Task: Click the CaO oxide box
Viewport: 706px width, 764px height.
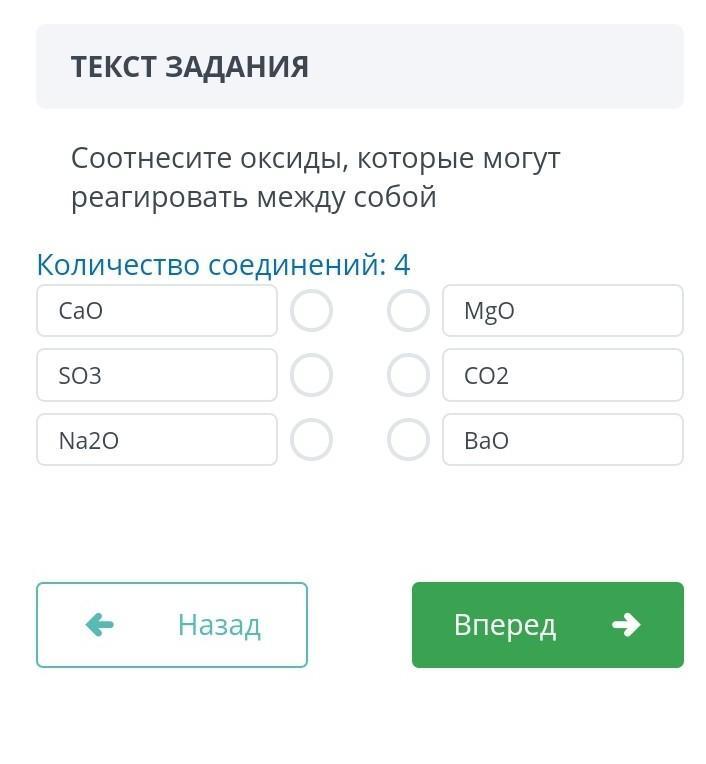Action: [157, 311]
